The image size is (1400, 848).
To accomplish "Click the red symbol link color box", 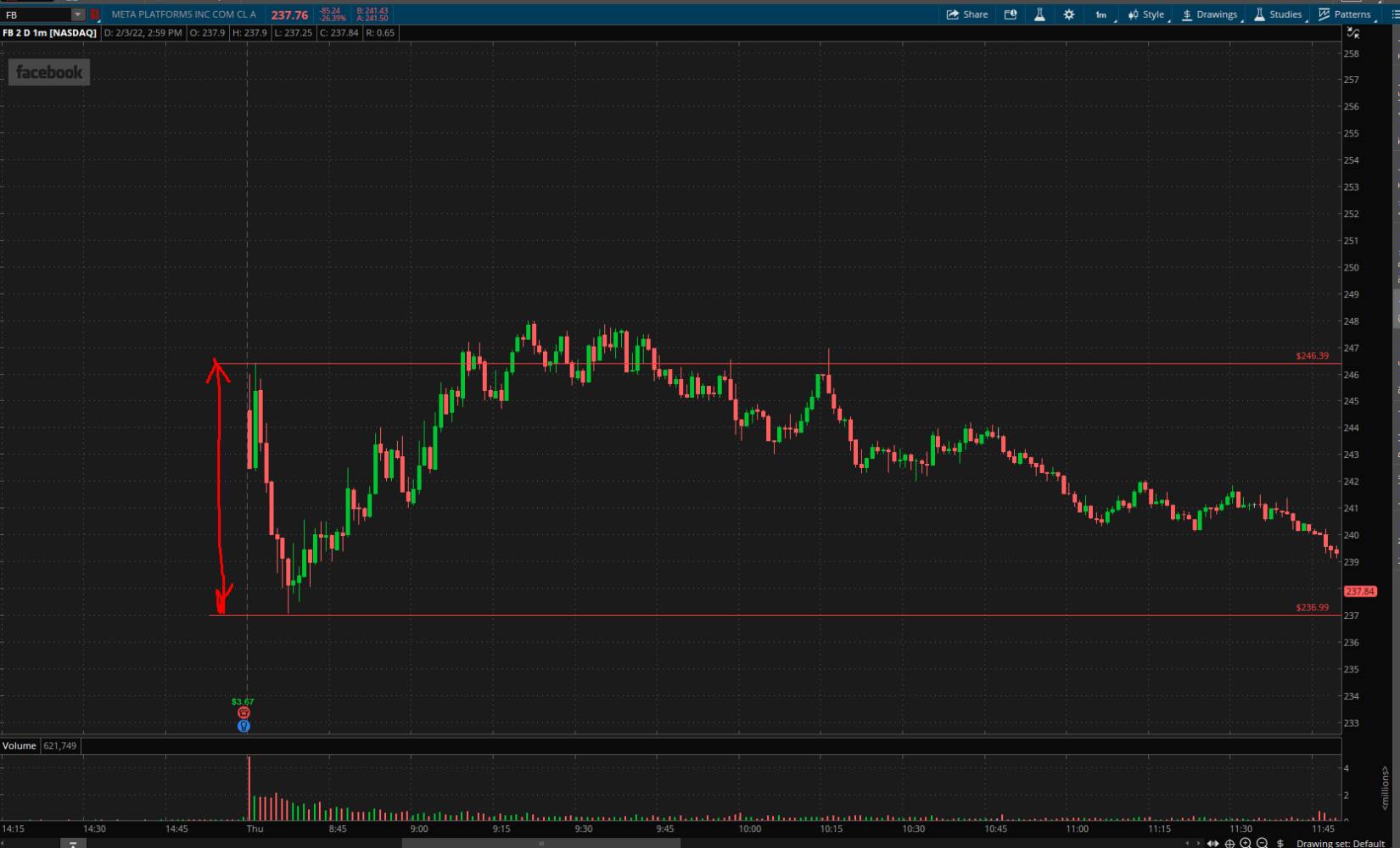I will (94, 14).
